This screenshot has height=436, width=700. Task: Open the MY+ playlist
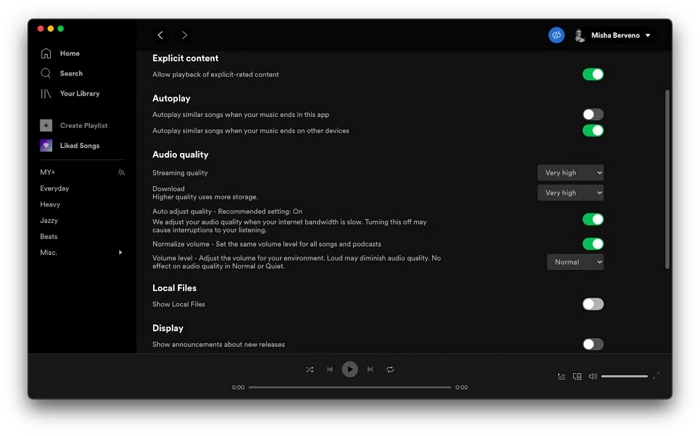(47, 172)
